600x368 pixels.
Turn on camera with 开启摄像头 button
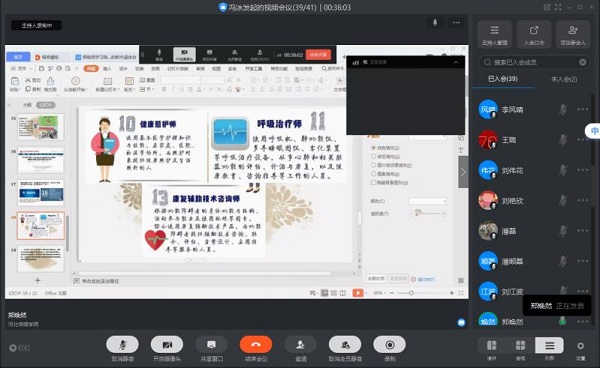pos(167,345)
